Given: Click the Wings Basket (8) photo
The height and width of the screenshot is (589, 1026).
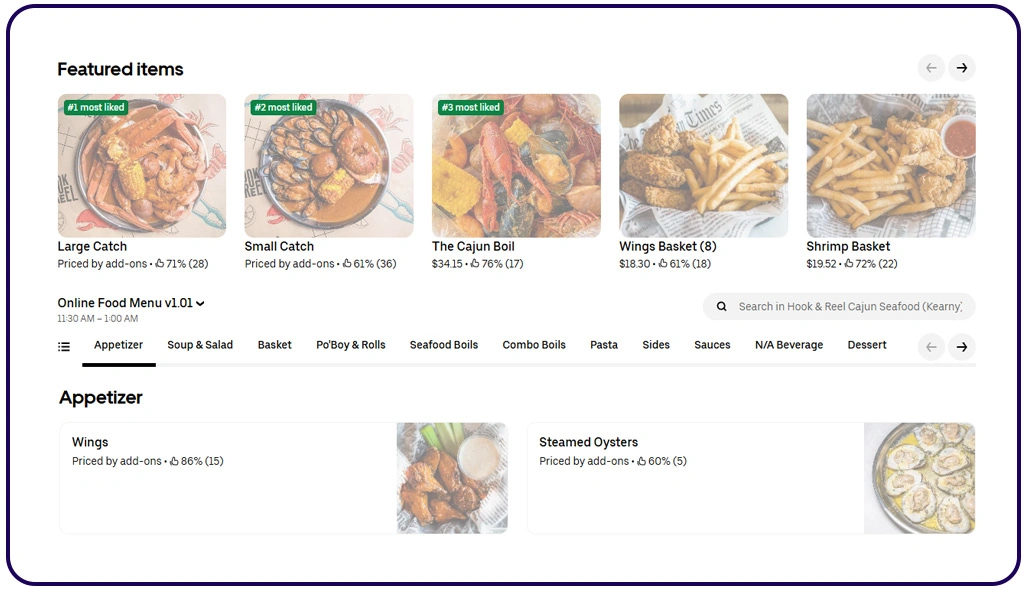Looking at the screenshot, I should 703,166.
